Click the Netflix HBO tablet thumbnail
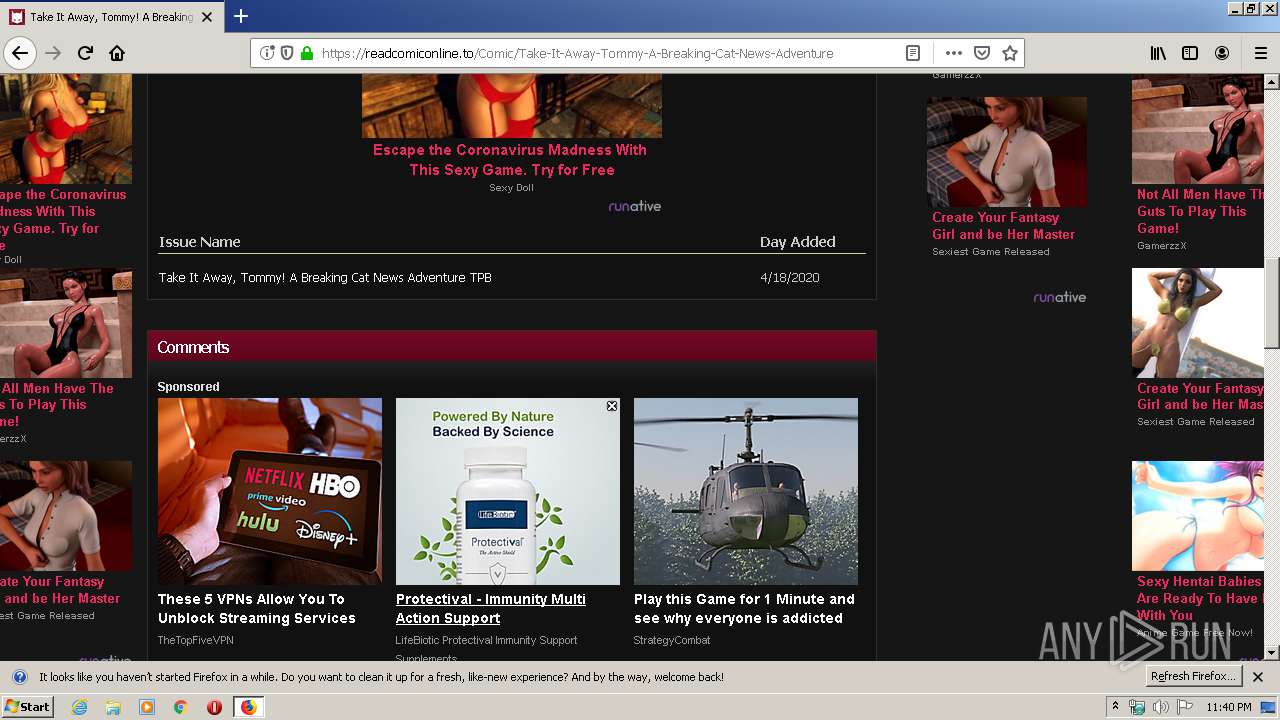This screenshot has width=1280, height=720. [270, 491]
